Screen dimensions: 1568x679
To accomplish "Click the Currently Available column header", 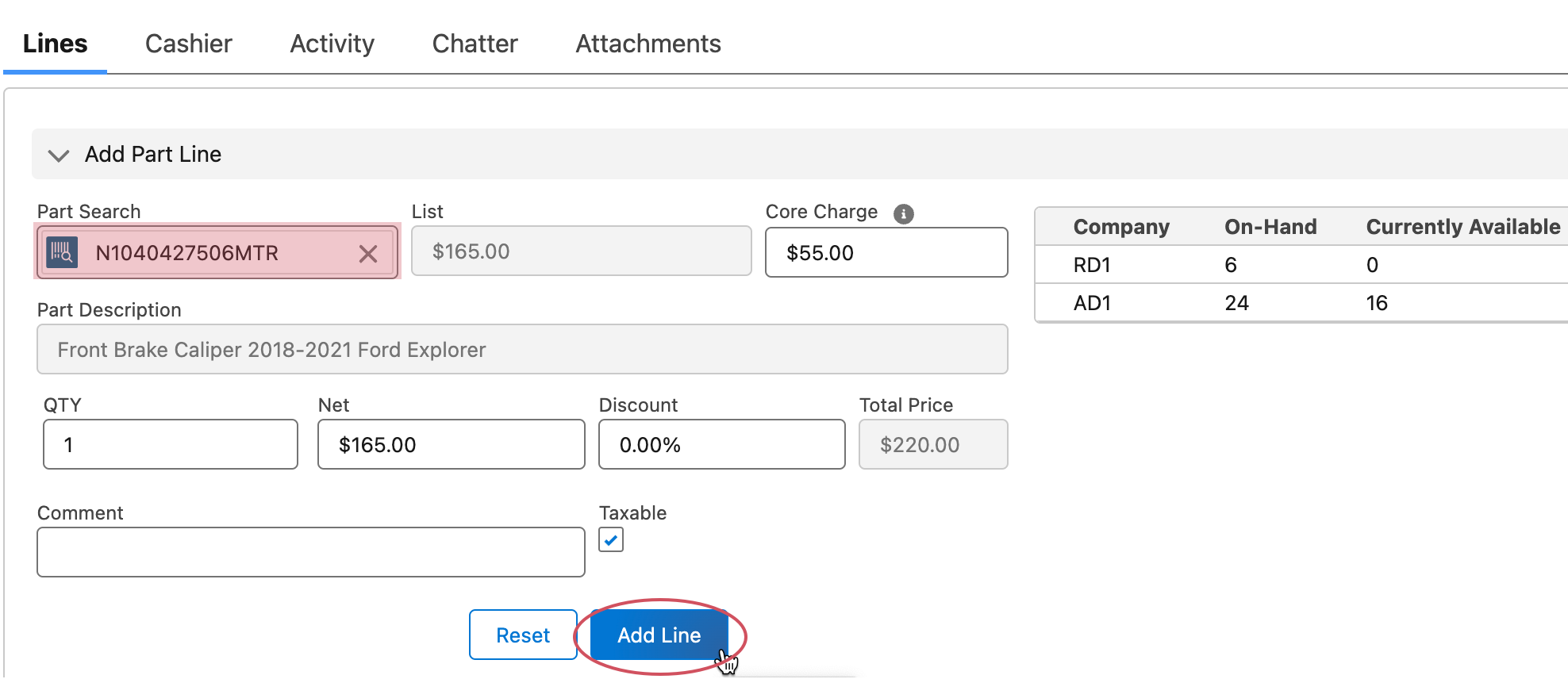I will 1463,227.
